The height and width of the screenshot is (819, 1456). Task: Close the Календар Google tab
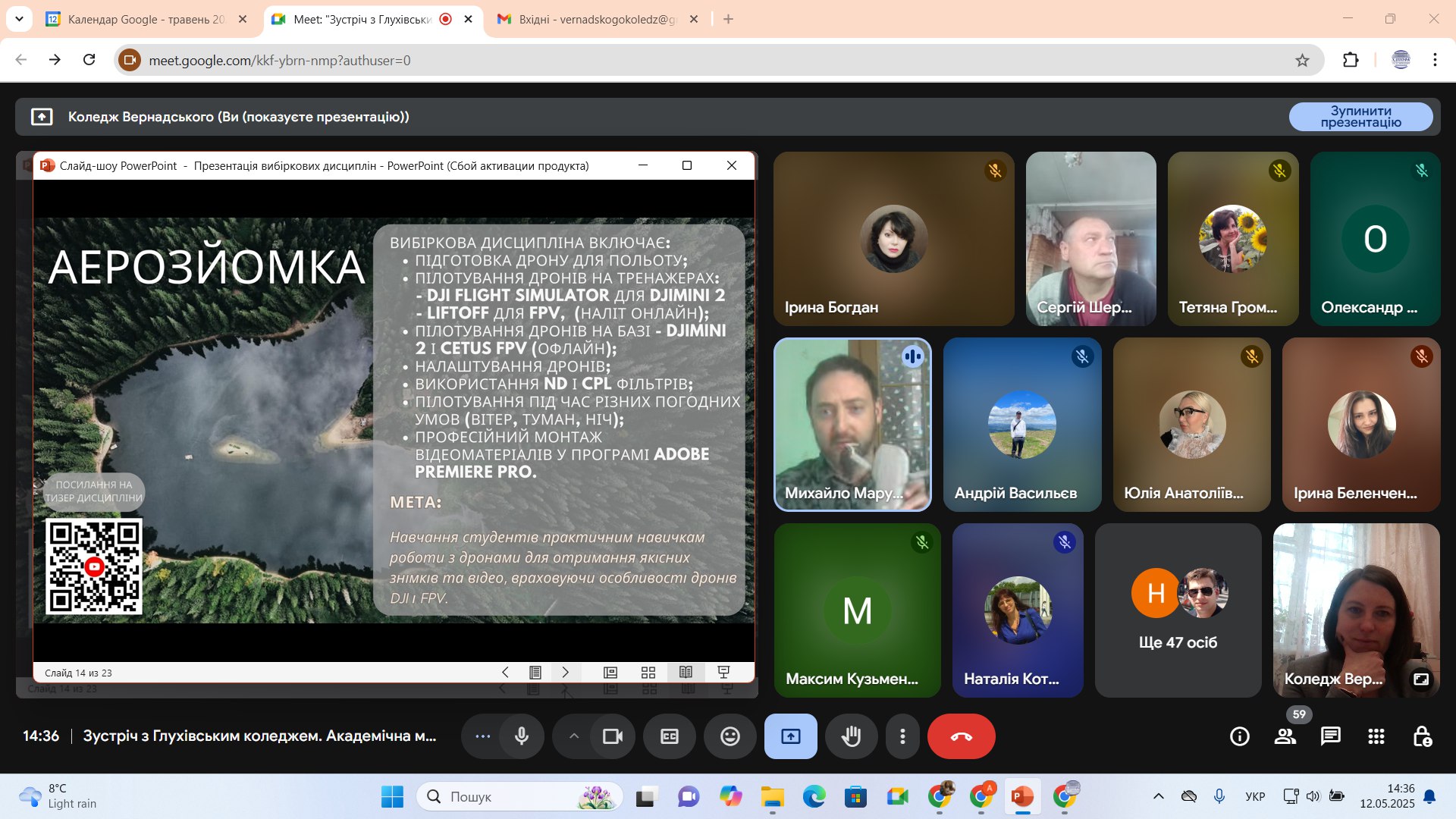coord(243,20)
